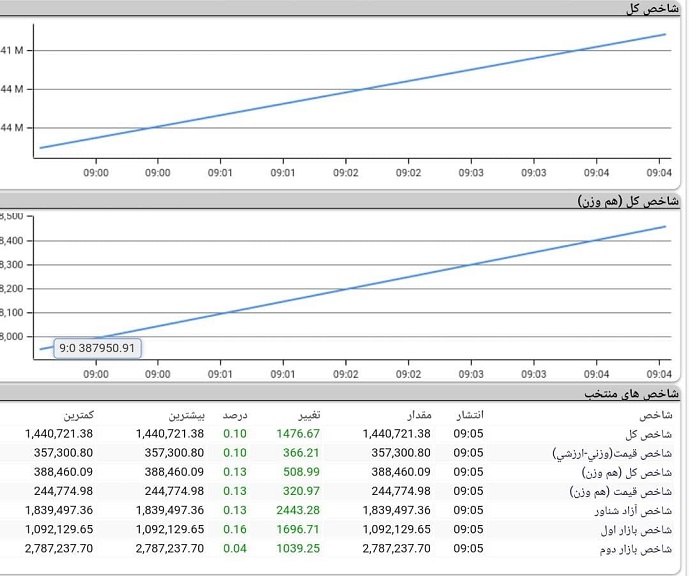Click the 8,400 axis label in lower chart
This screenshot has width=690, height=576.
[x=12, y=241]
